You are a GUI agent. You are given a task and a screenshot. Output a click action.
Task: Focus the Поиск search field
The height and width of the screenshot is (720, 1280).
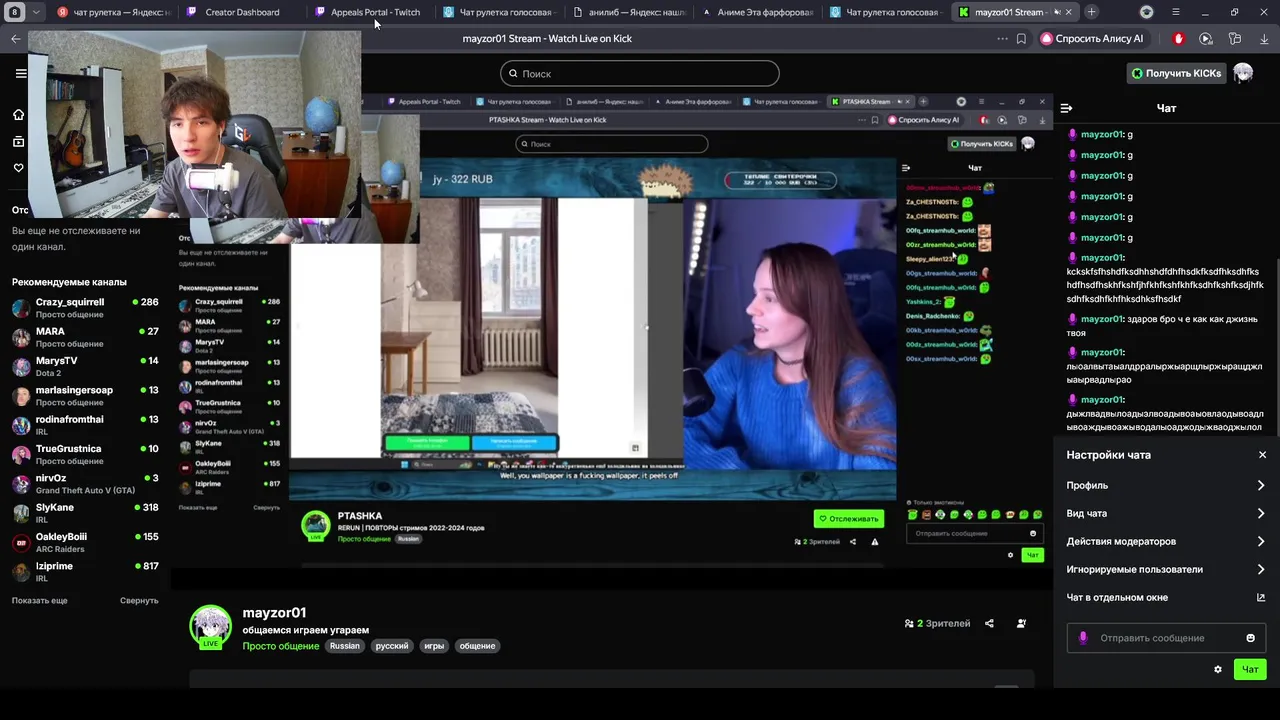[x=640, y=73]
